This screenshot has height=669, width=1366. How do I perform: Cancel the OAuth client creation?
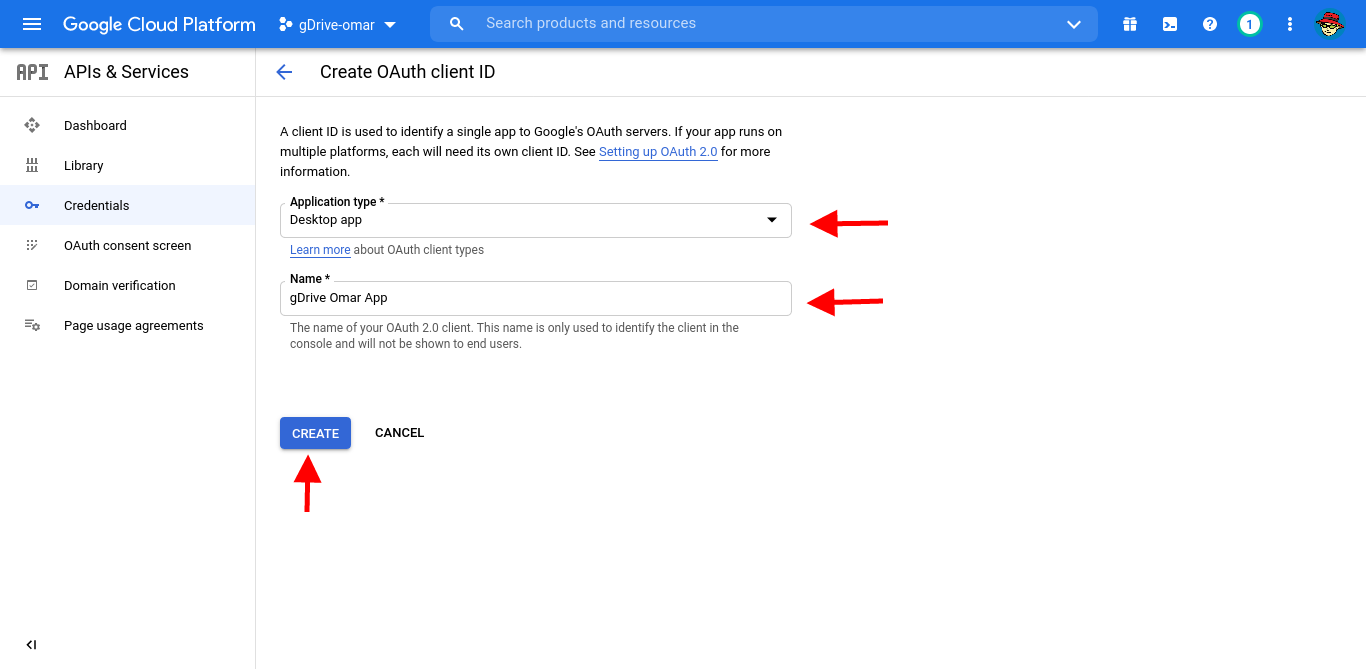399,432
